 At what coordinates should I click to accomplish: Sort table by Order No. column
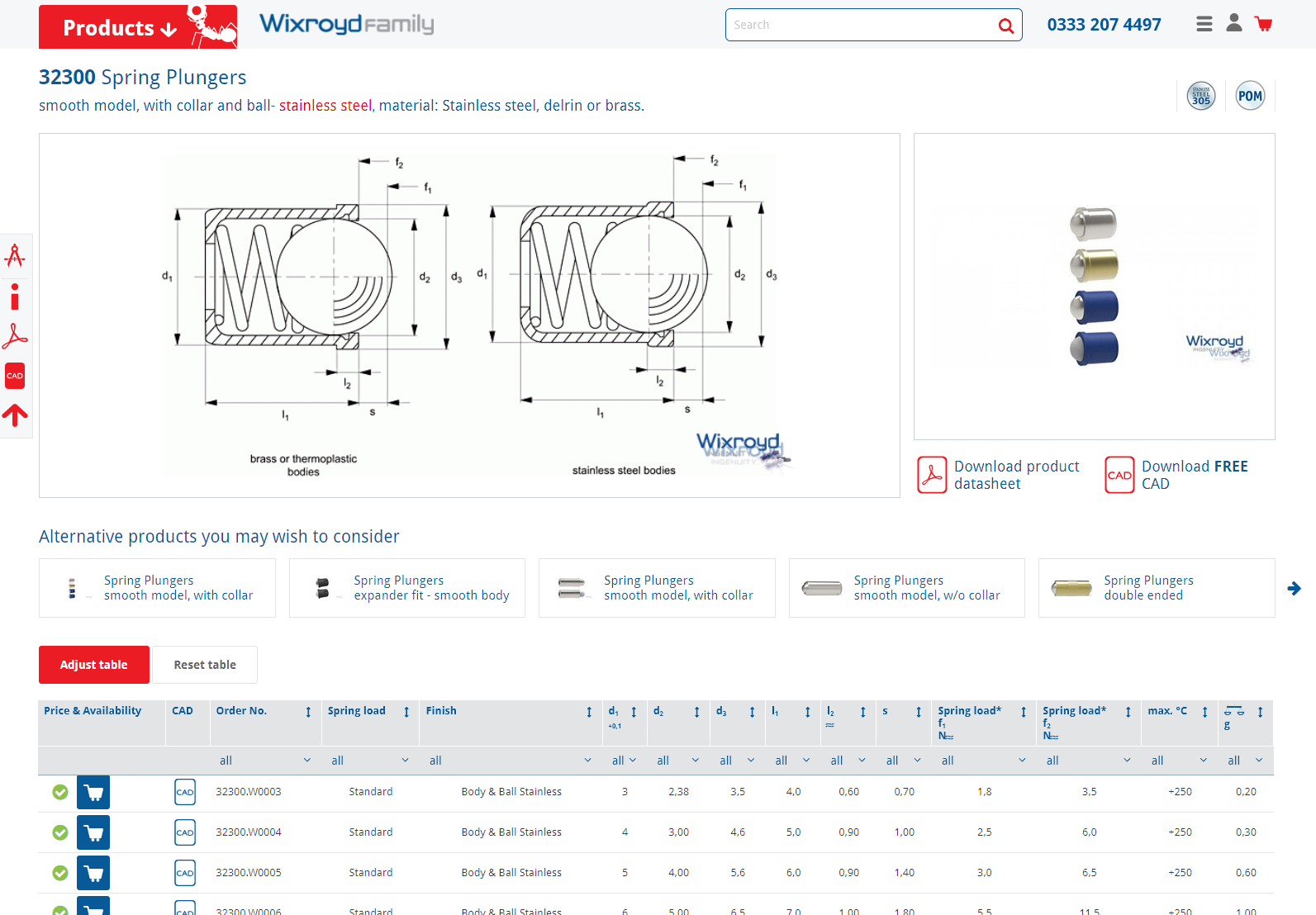[x=308, y=712]
